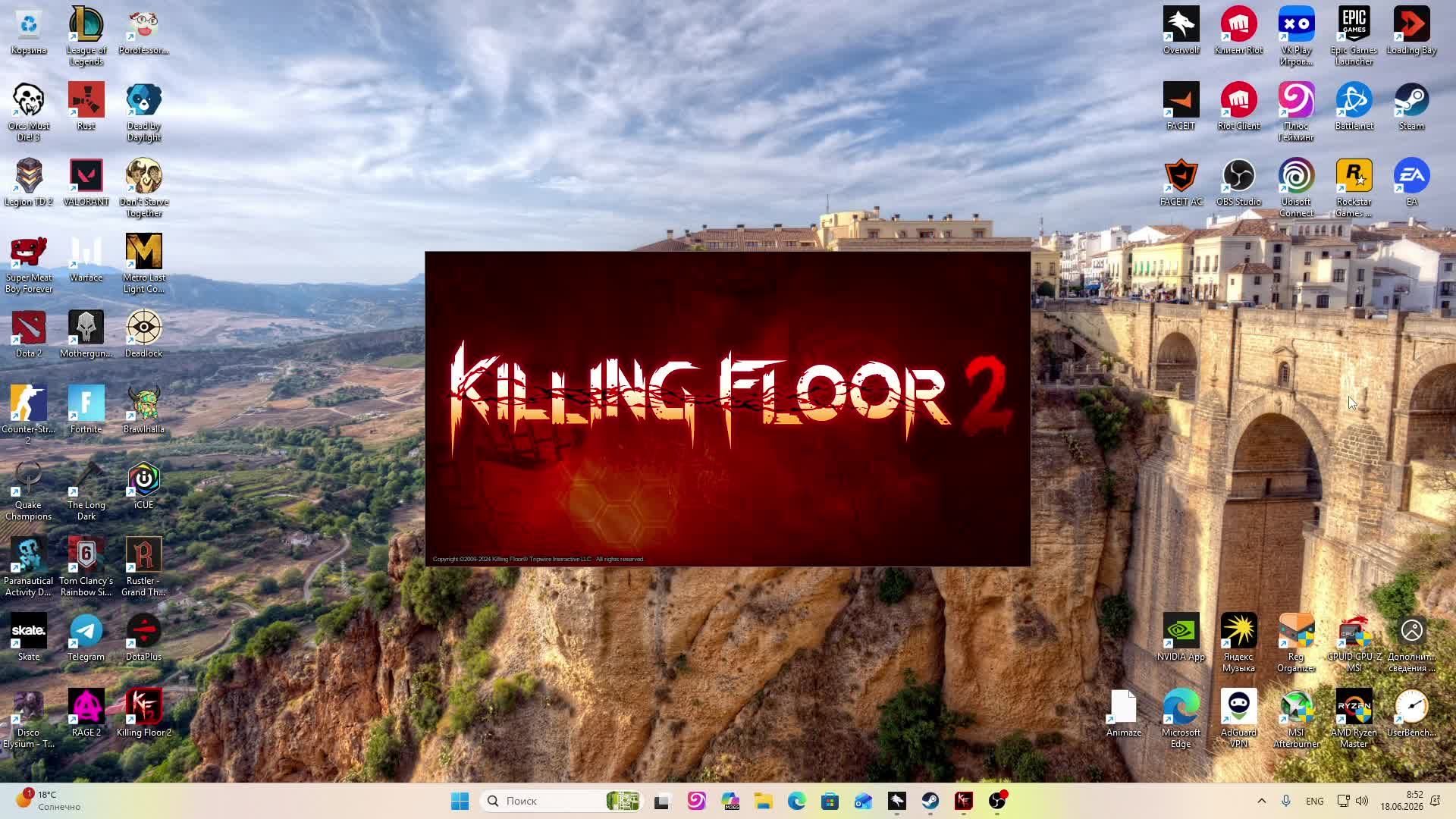Select the League of Legends desktop icon
The image size is (1456, 819).
(86, 36)
